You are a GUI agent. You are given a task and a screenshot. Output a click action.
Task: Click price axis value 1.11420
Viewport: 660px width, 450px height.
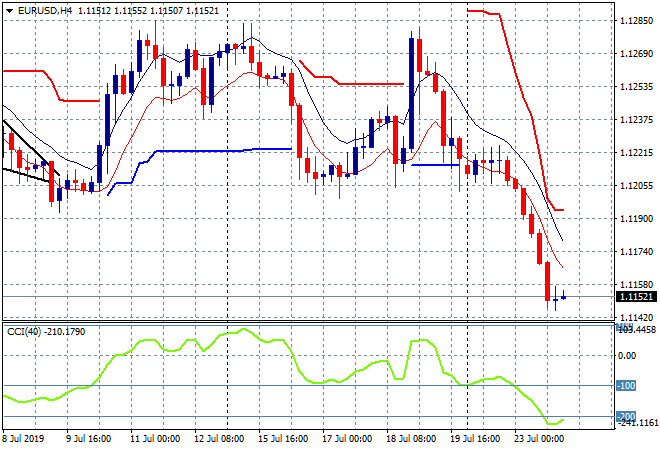[637, 317]
